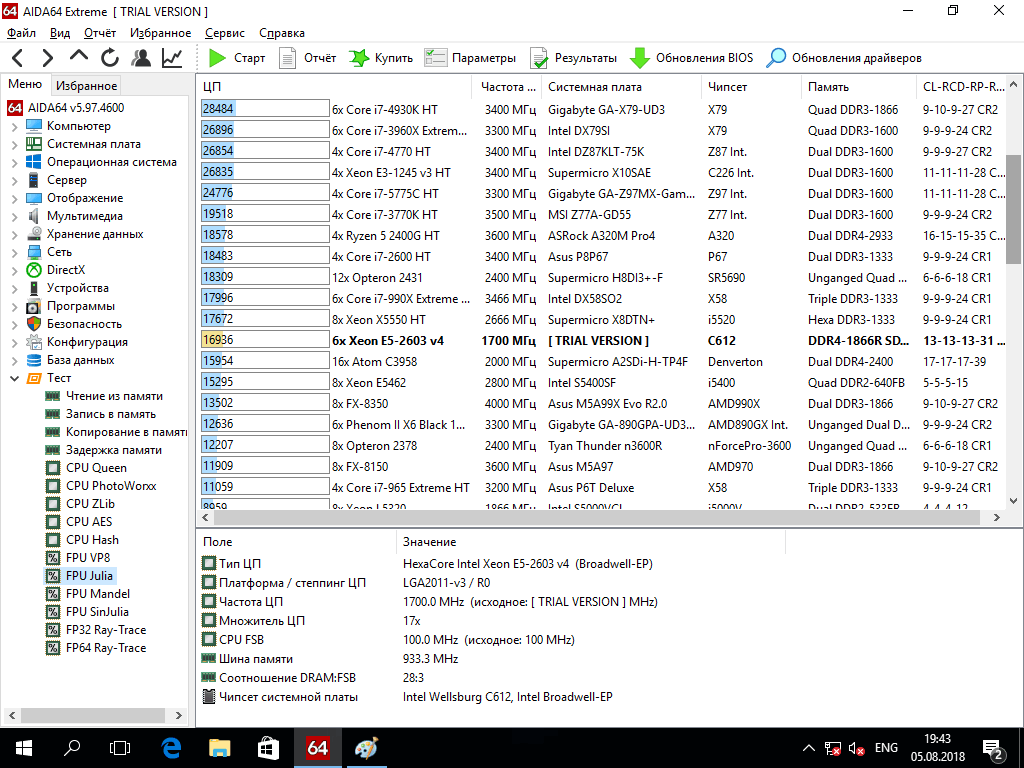Open Результаты in the toolbar
Image resolution: width=1024 pixels, height=768 pixels.
point(573,58)
